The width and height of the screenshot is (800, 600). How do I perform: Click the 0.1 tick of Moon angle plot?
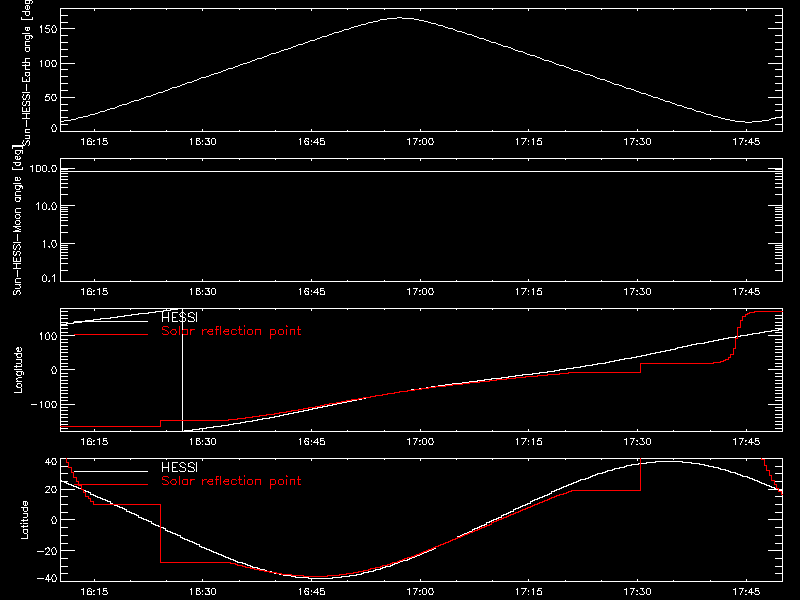[x=49, y=278]
